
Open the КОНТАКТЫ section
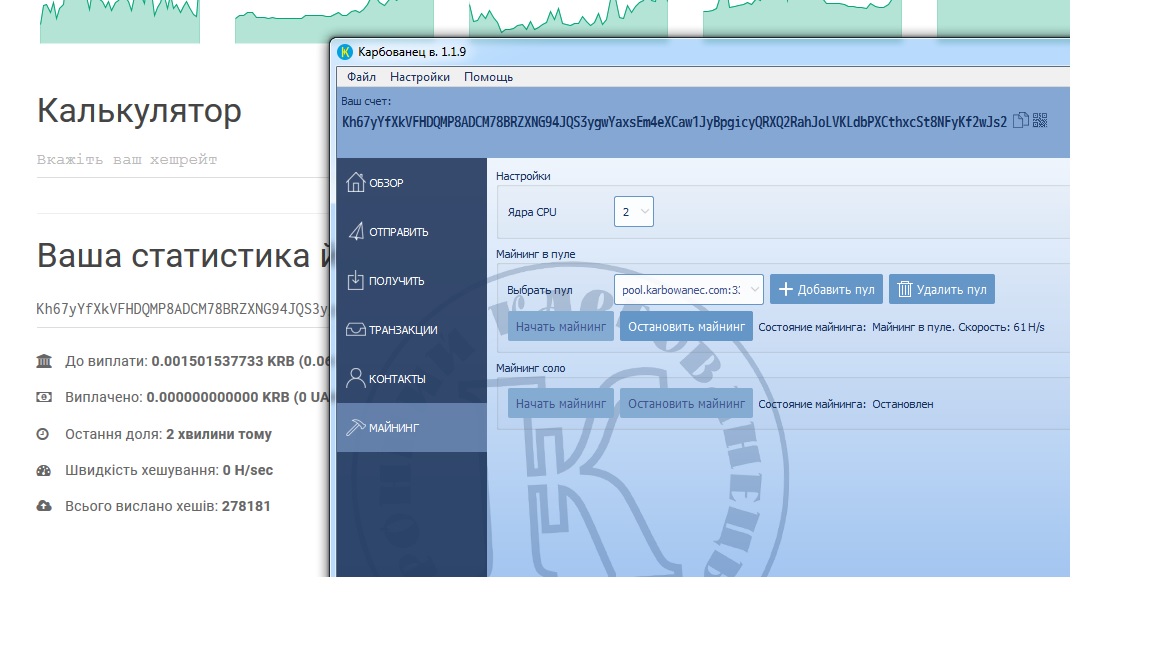[x=411, y=378]
